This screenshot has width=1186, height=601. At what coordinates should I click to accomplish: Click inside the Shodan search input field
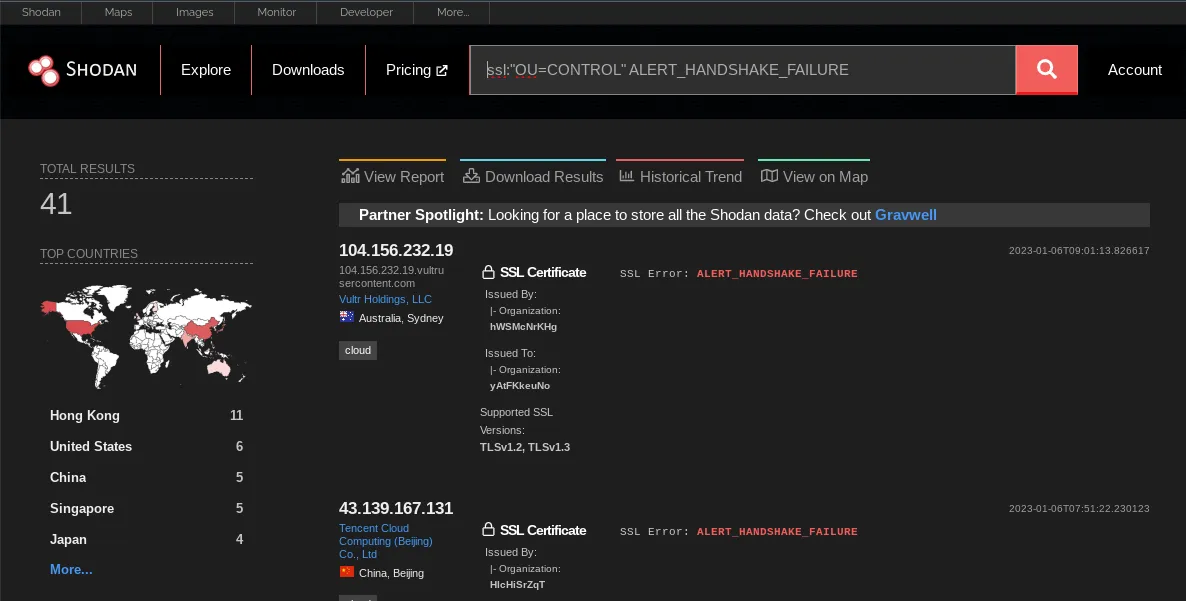(740, 70)
